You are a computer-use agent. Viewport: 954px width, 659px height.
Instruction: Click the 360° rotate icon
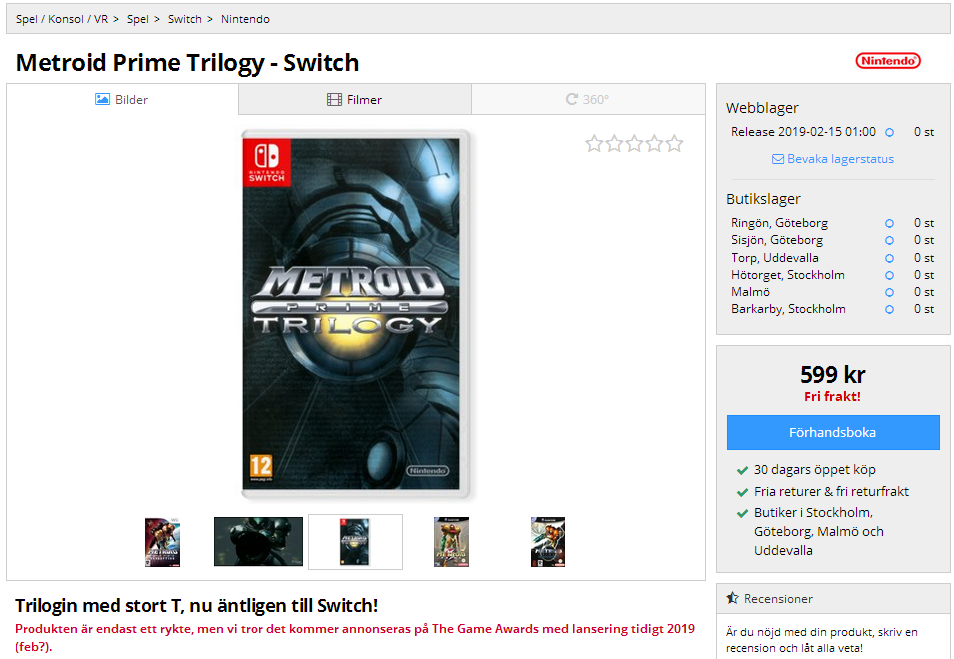tap(571, 99)
